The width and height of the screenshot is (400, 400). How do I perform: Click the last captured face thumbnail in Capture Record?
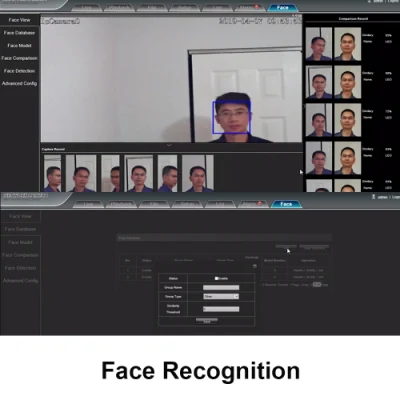[x=198, y=173]
